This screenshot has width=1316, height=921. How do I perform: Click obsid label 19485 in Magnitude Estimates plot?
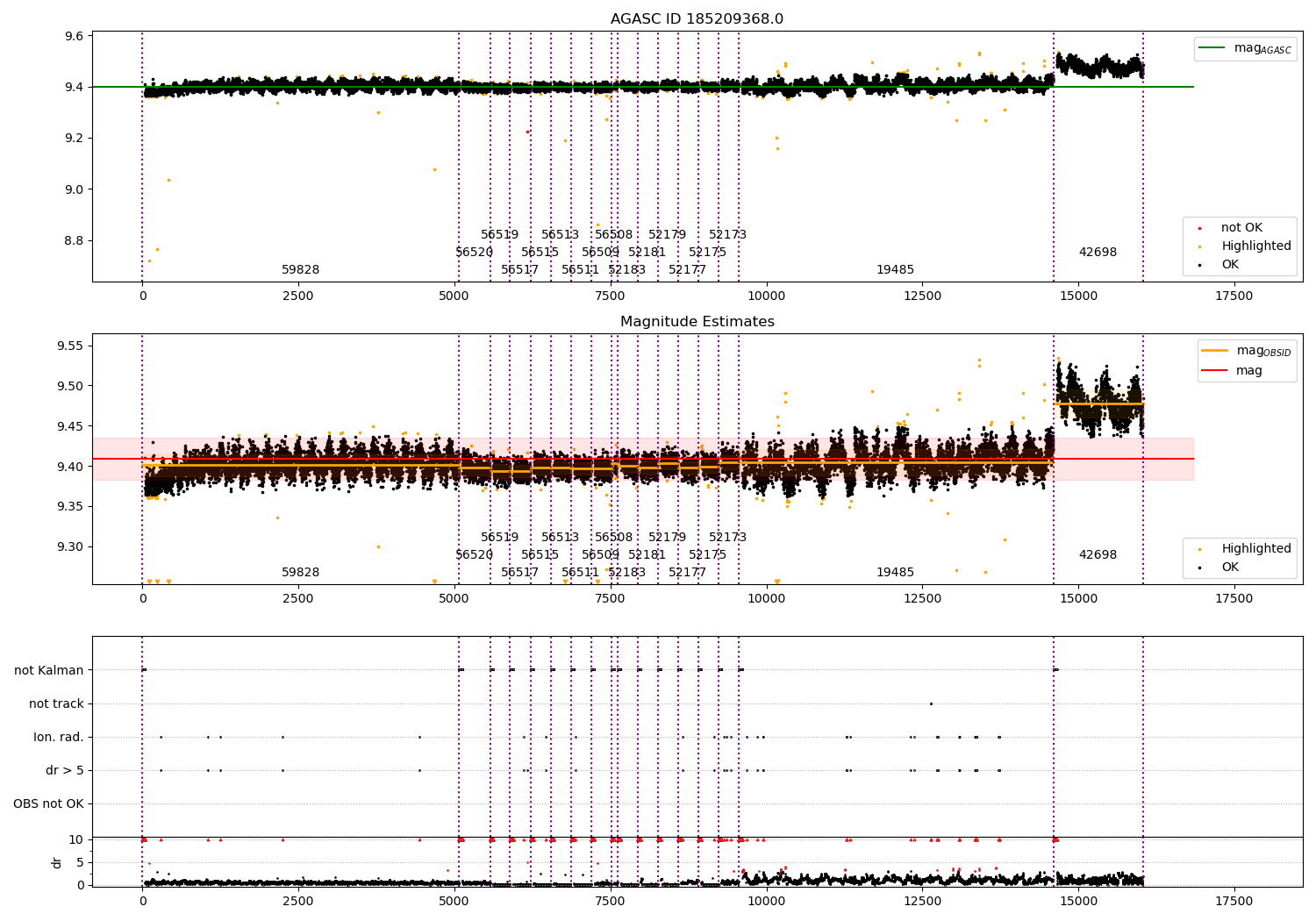895,573
